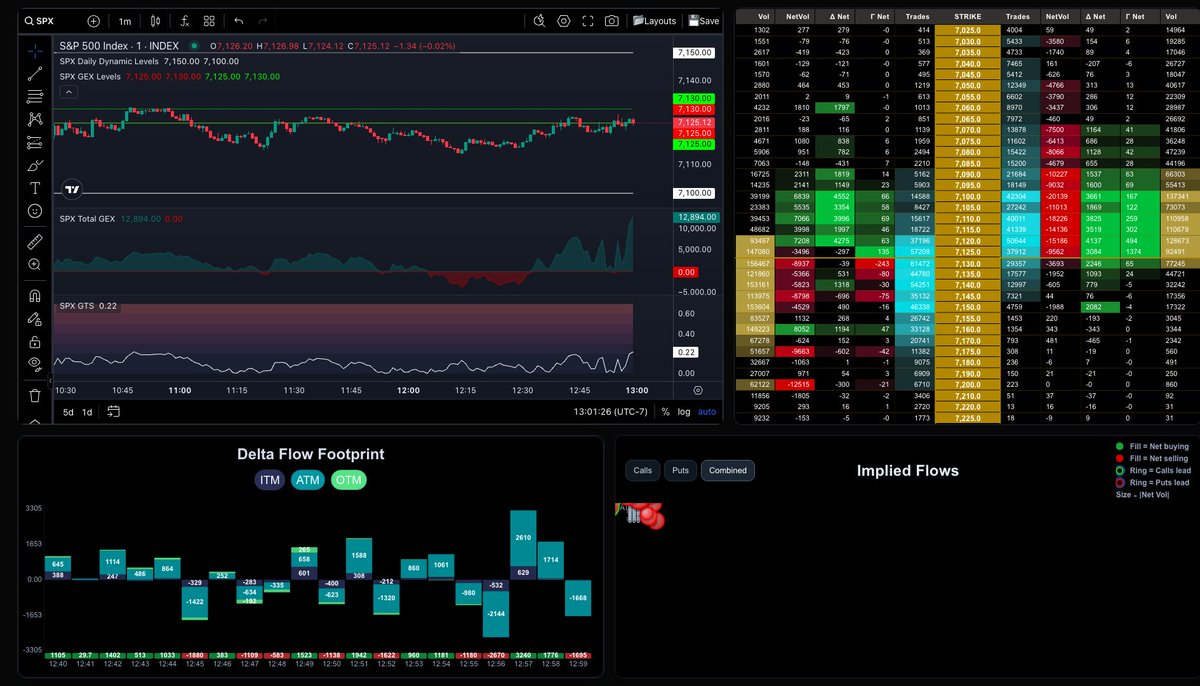The image size is (1200, 686).
Task: Collapse the indicator legend chevron
Action: click(x=69, y=92)
